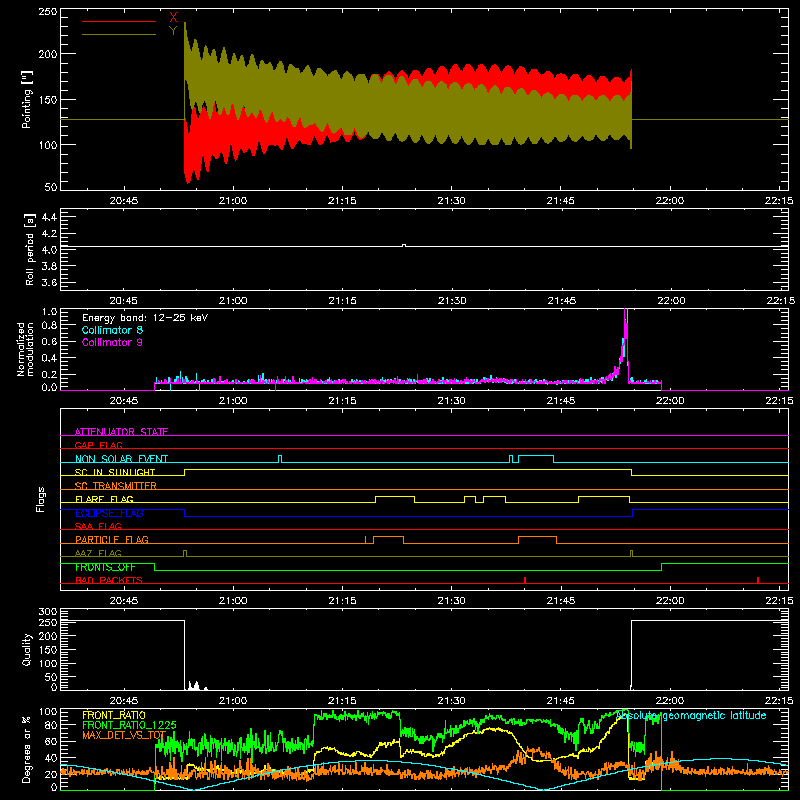Select the red X legend label
Image resolution: width=800 pixels, height=800 pixels.
coord(173,18)
